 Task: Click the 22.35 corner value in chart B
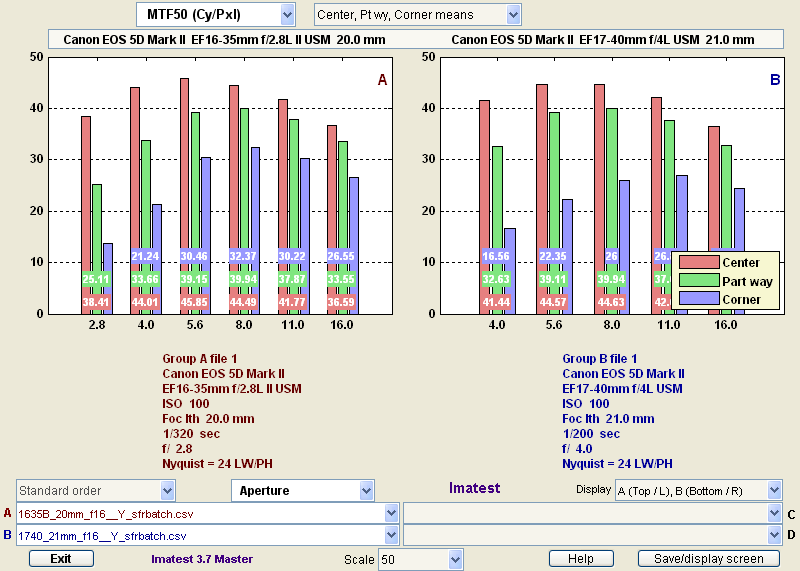coord(553,256)
